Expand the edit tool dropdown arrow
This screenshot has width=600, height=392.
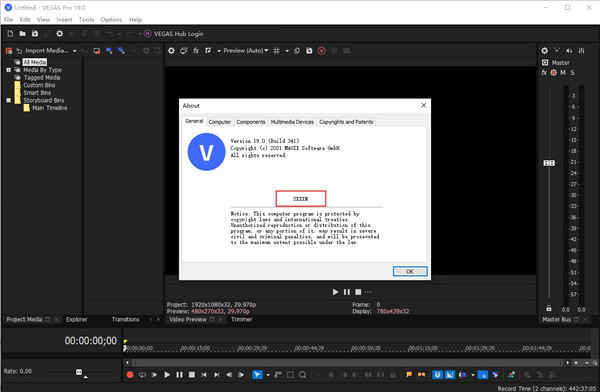click(268, 375)
